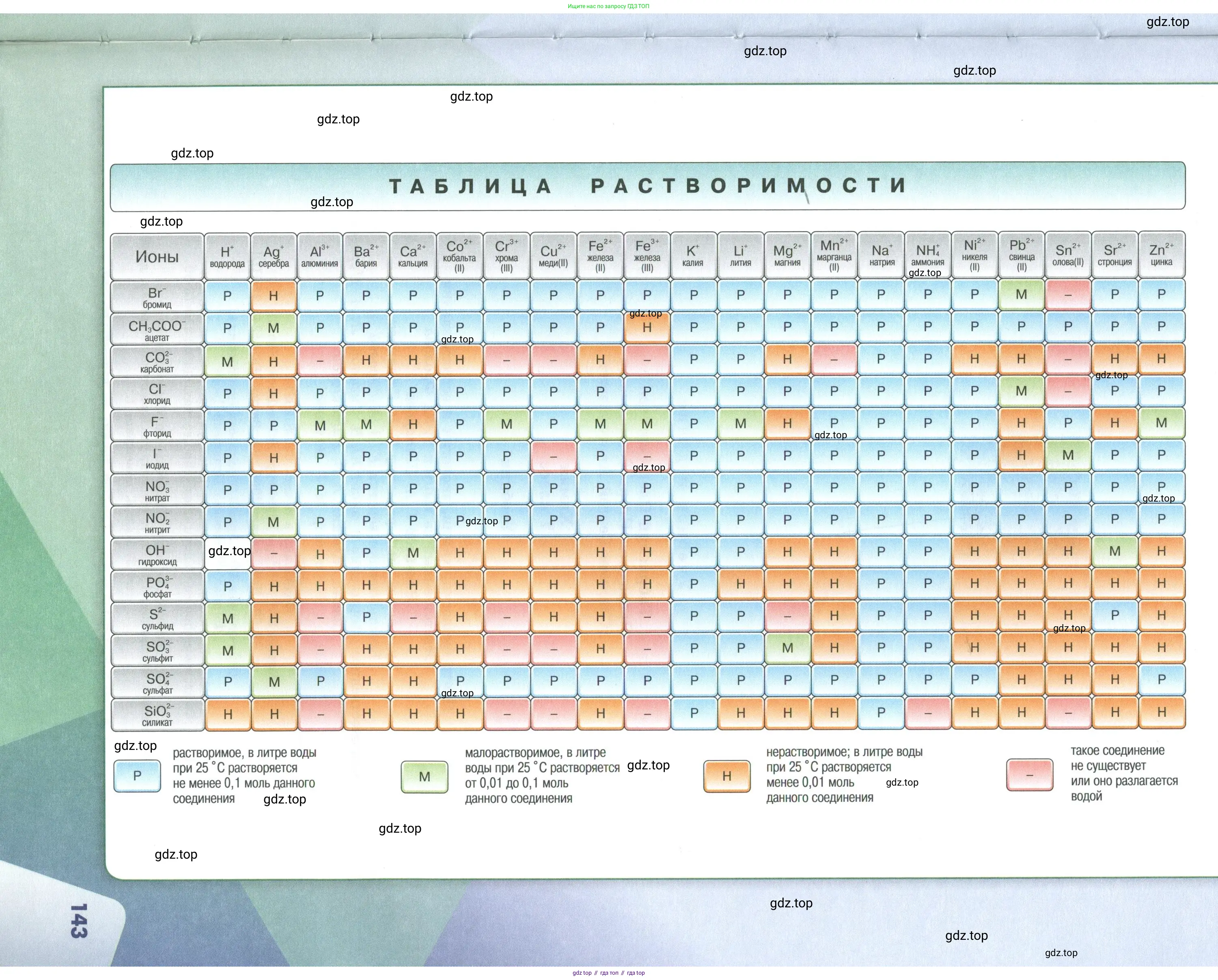Click the orange 'Н' legend swatch

click(726, 776)
